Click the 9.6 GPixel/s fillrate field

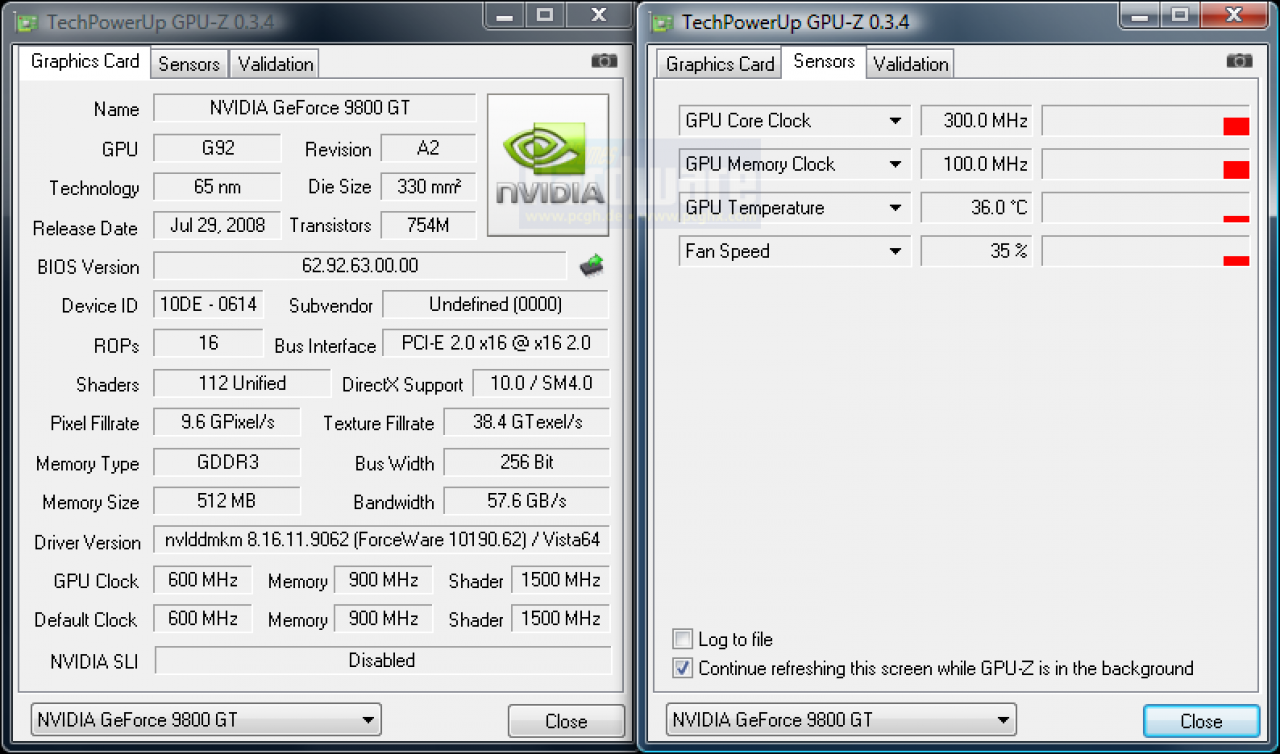(227, 422)
